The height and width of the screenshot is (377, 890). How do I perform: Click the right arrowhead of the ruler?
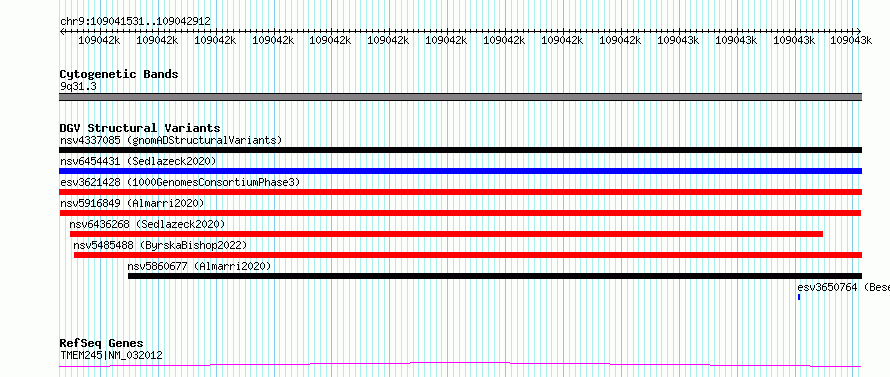858,31
